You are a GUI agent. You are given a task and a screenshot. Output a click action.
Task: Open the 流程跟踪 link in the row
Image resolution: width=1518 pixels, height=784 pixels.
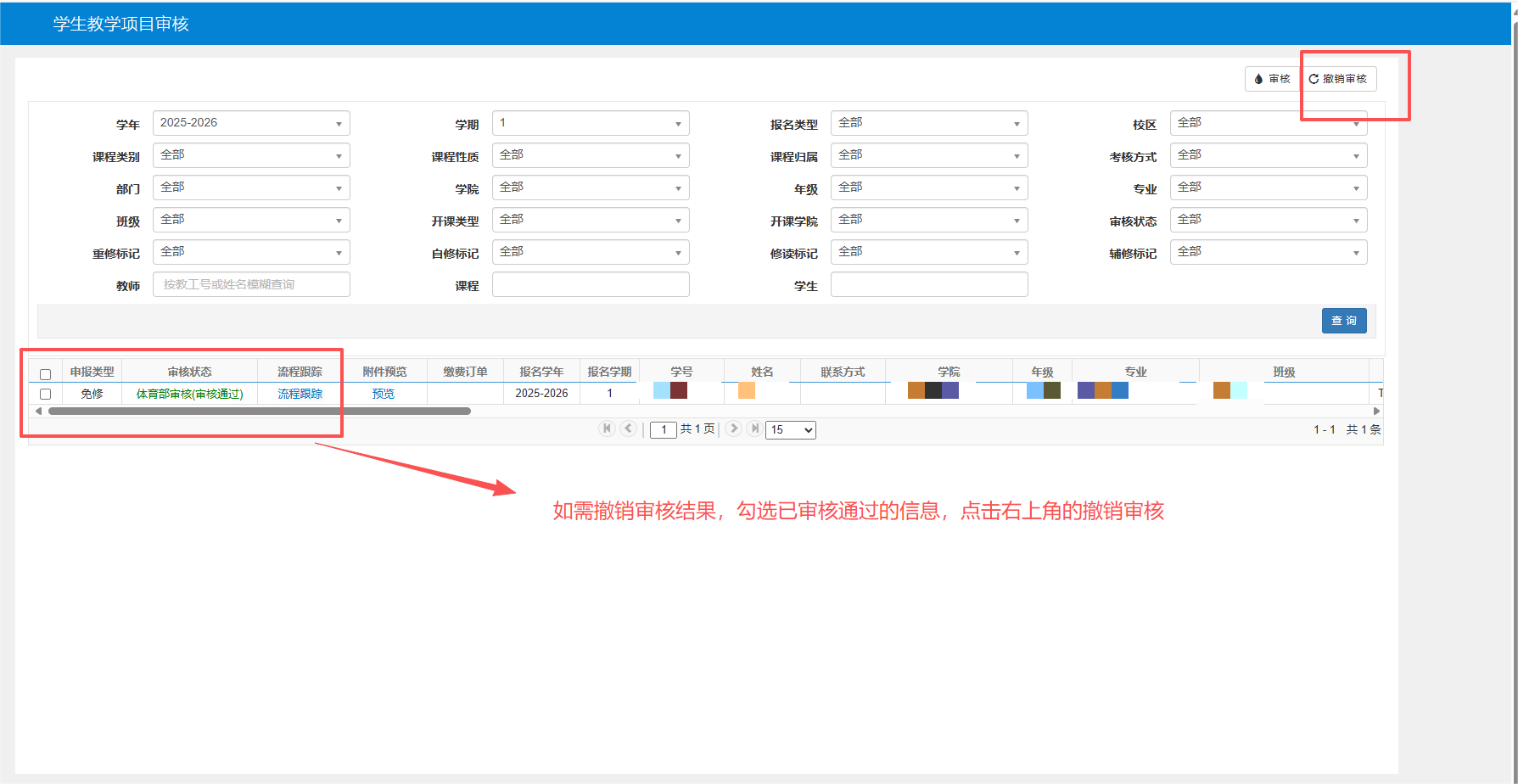(300, 394)
